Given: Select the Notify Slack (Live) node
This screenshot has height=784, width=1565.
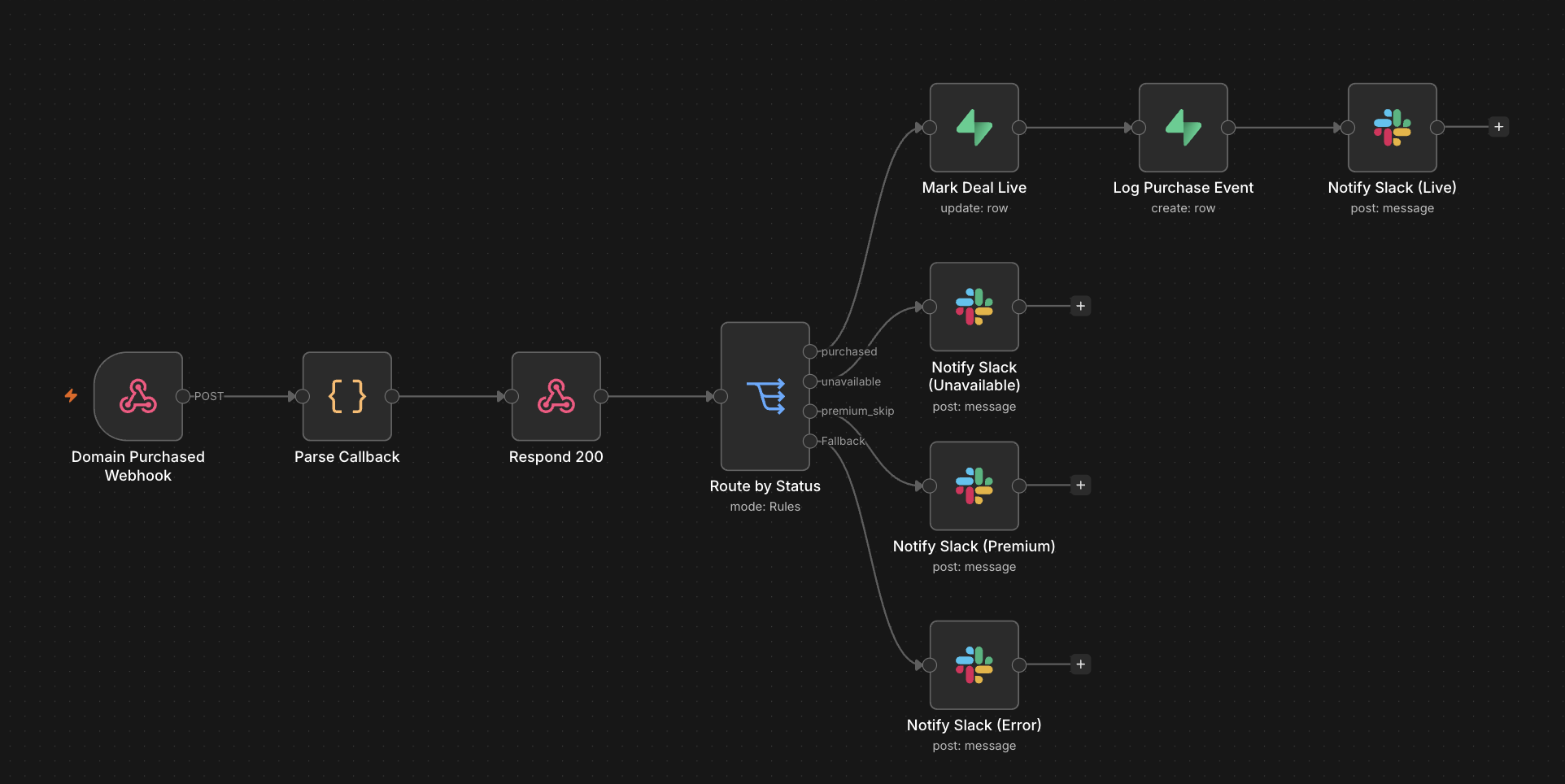Looking at the screenshot, I should coord(1393,128).
